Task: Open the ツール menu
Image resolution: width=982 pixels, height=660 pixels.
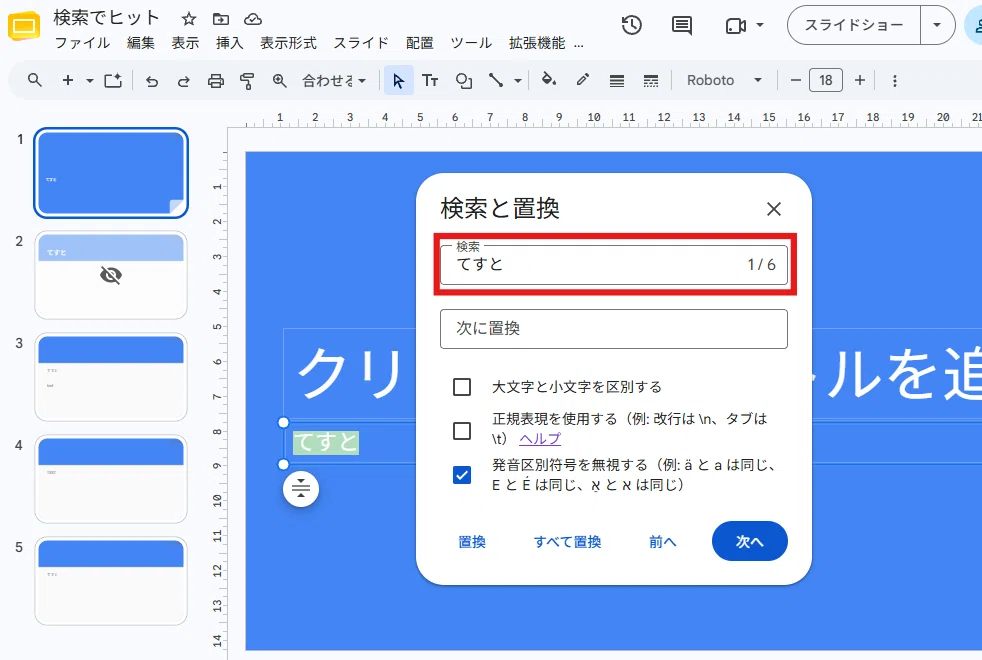Action: 471,43
